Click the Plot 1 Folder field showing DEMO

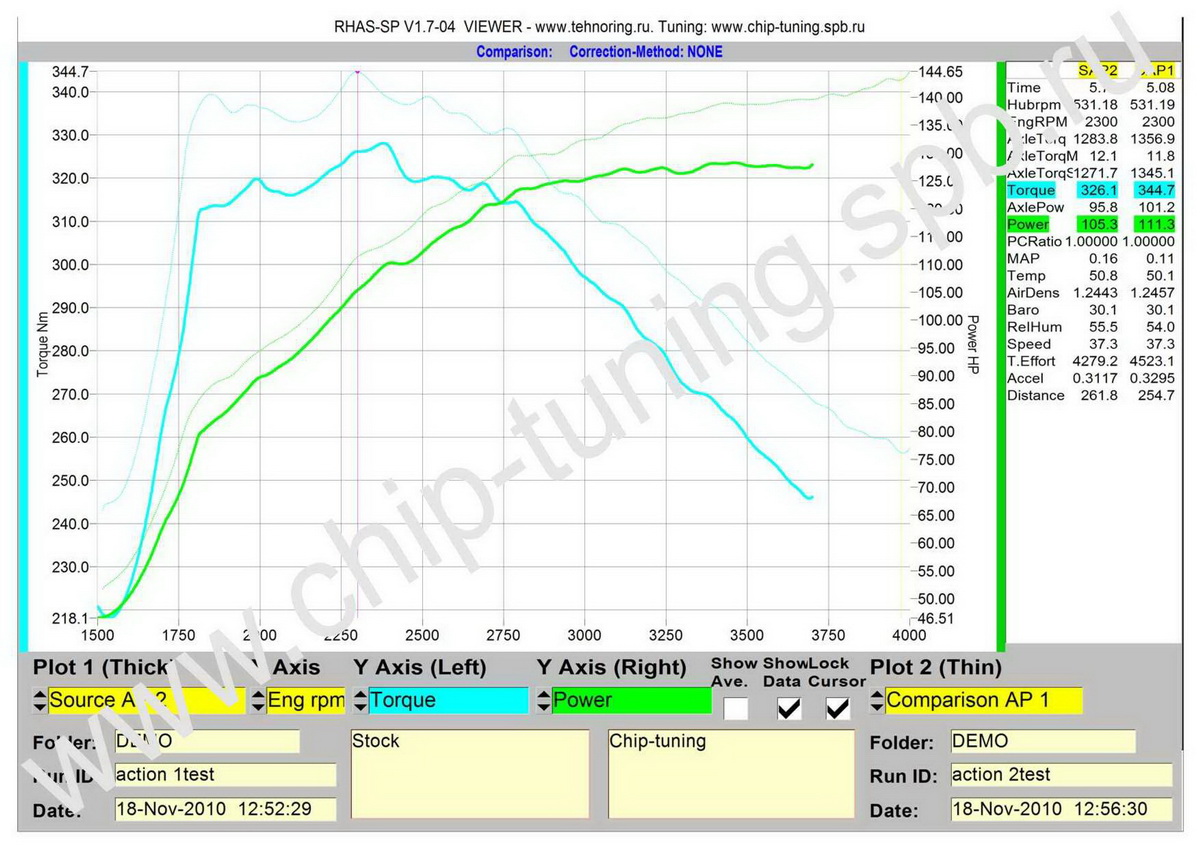[206, 742]
